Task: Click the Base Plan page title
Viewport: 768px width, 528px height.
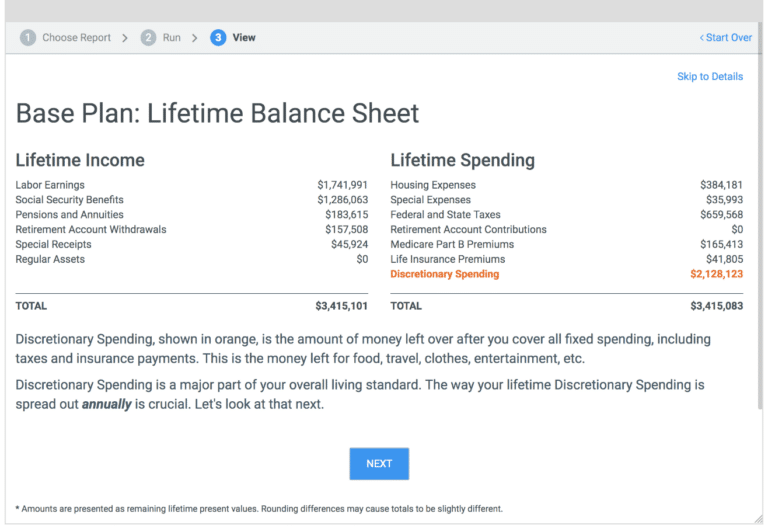Action: [x=217, y=114]
